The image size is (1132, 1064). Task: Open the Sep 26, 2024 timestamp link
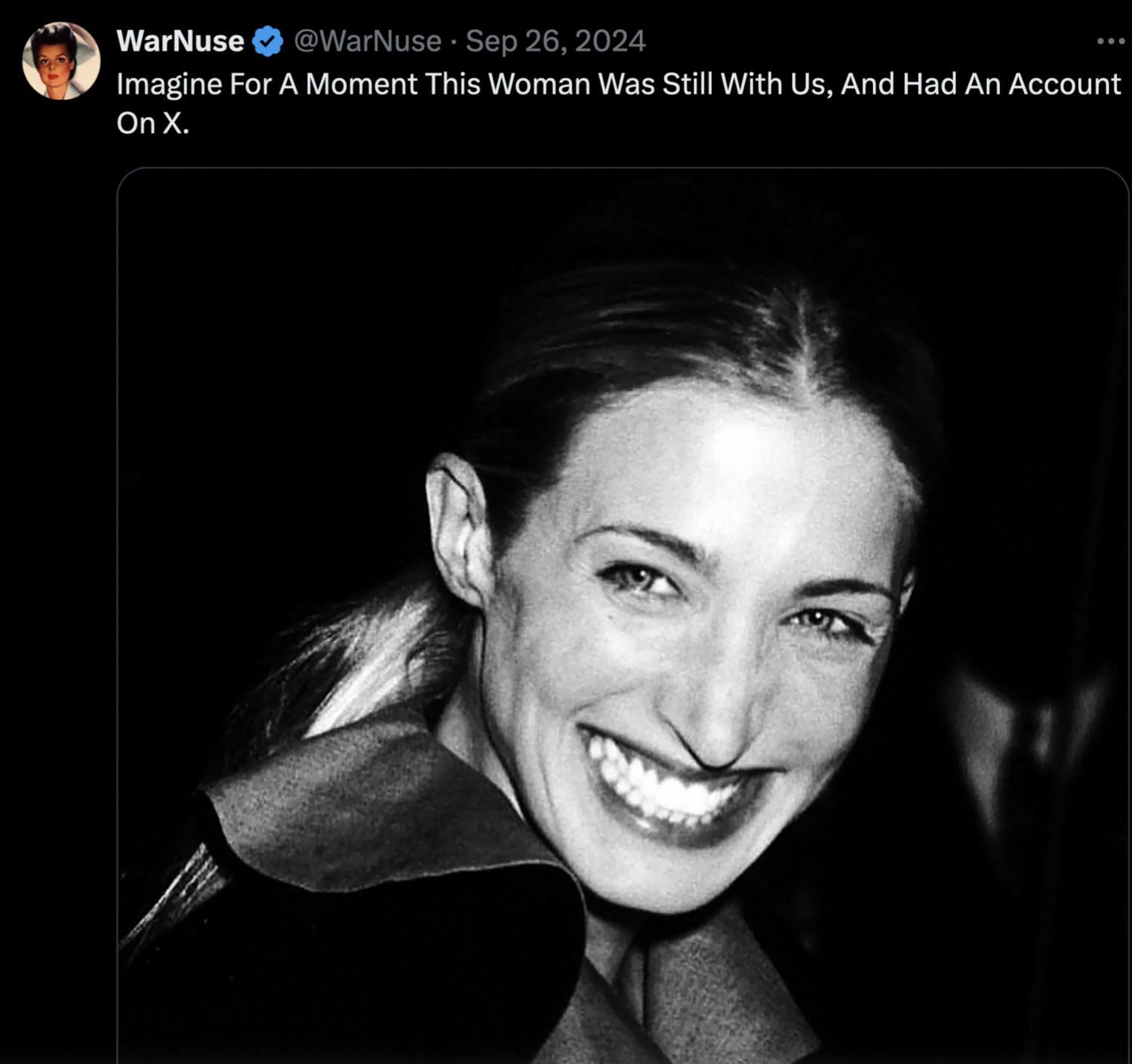coord(555,42)
